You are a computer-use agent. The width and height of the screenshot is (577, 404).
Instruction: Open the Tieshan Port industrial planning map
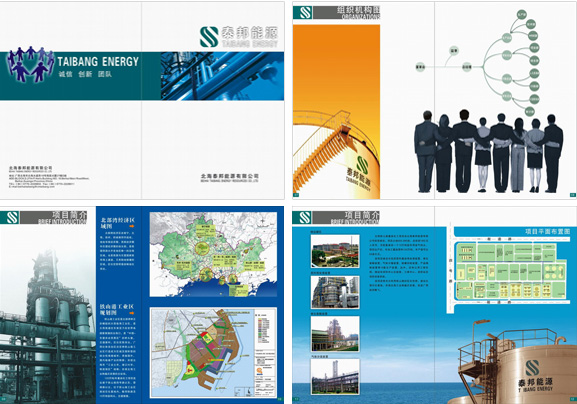click(213, 352)
